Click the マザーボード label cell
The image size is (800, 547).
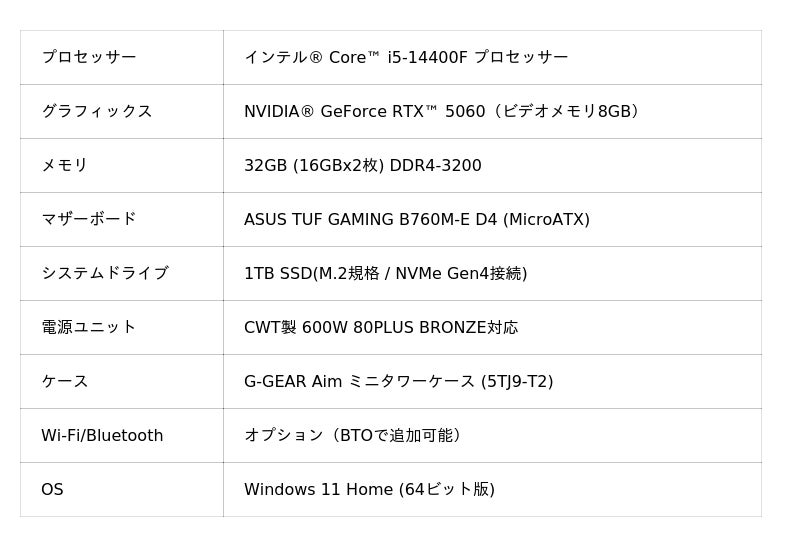pyautogui.click(x=89, y=219)
